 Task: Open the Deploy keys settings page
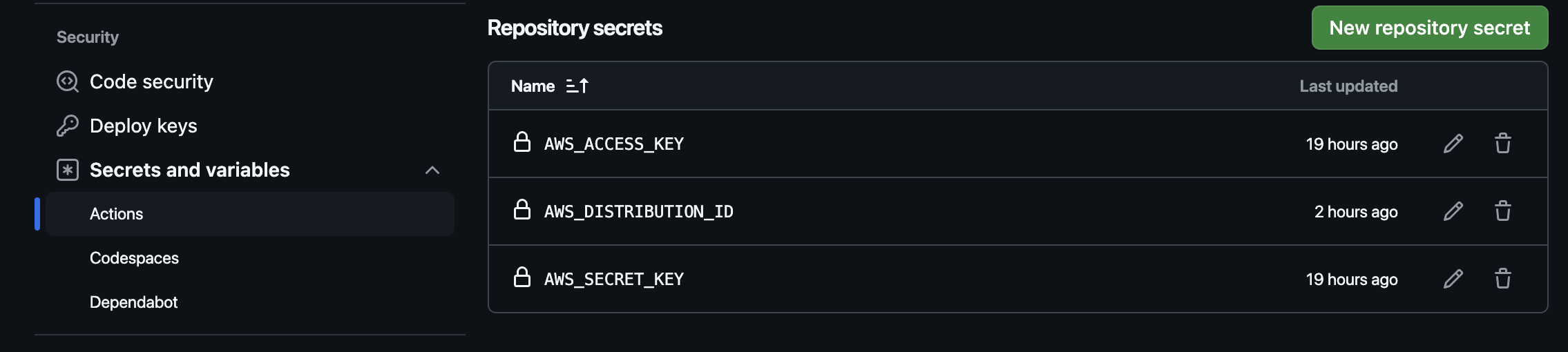coord(144,126)
